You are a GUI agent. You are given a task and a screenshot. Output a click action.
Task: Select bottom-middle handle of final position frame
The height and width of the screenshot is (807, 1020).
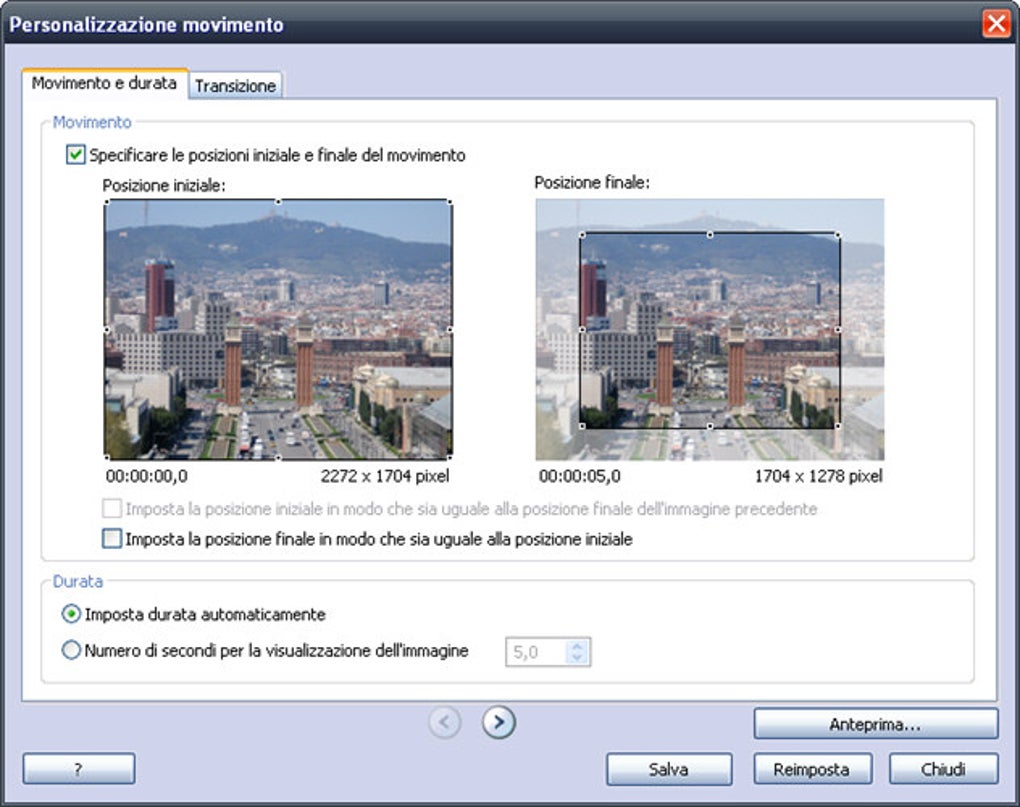pyautogui.click(x=710, y=427)
